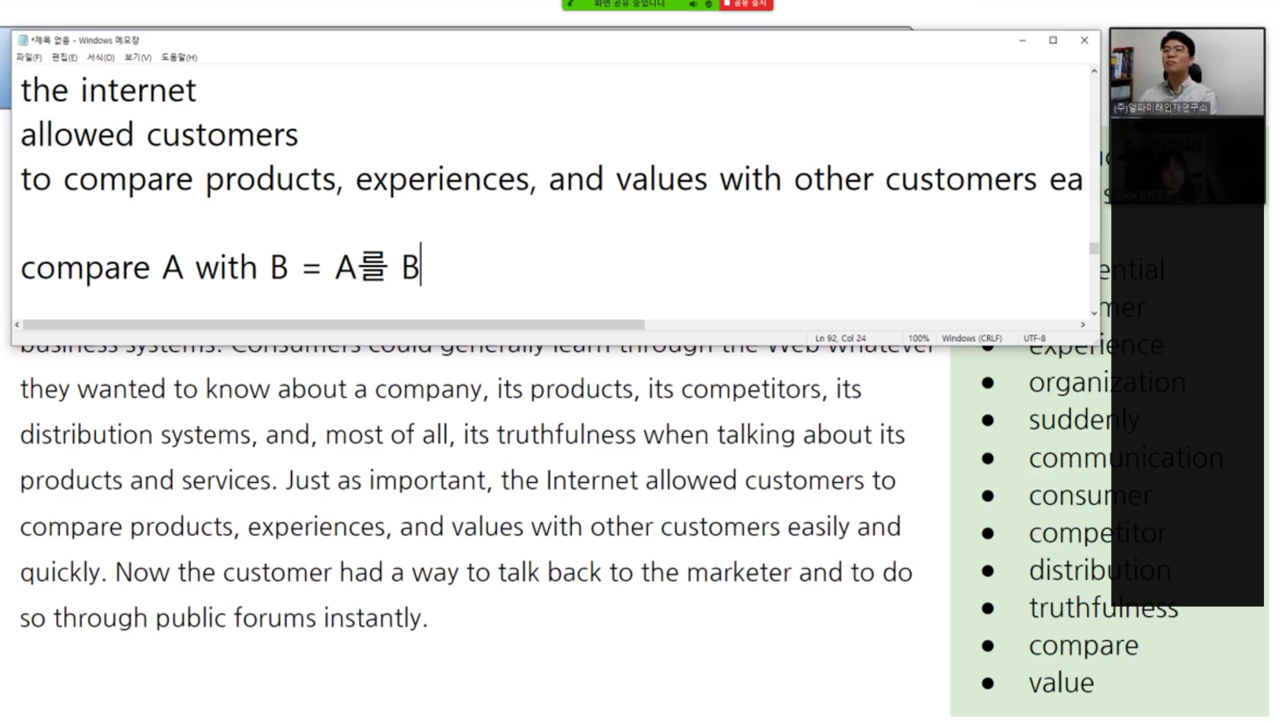Screen dimensions: 1280x723
Task: Click the horizontal scrollbar thumb in Notepad
Action: (334, 324)
